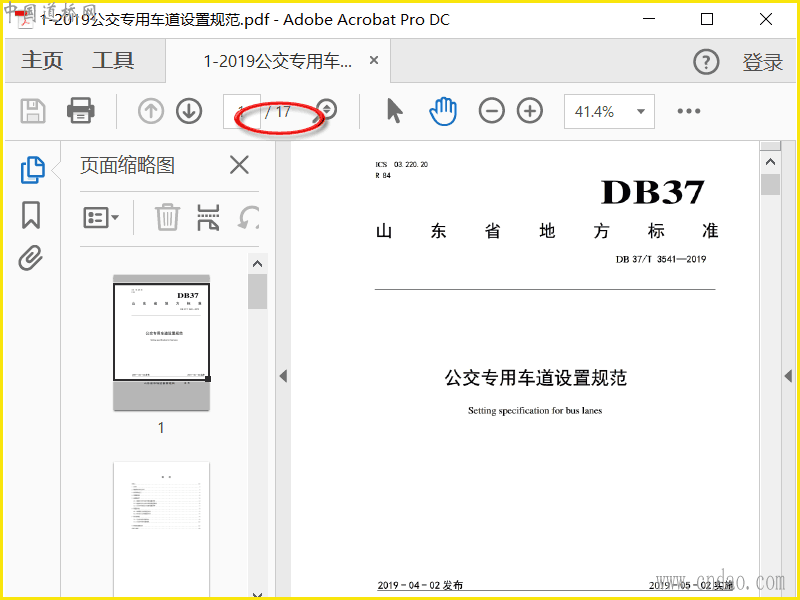This screenshot has height=600, width=800.
Task: Click the 2019-04-02 发布 text
Action: pyautogui.click(x=420, y=585)
